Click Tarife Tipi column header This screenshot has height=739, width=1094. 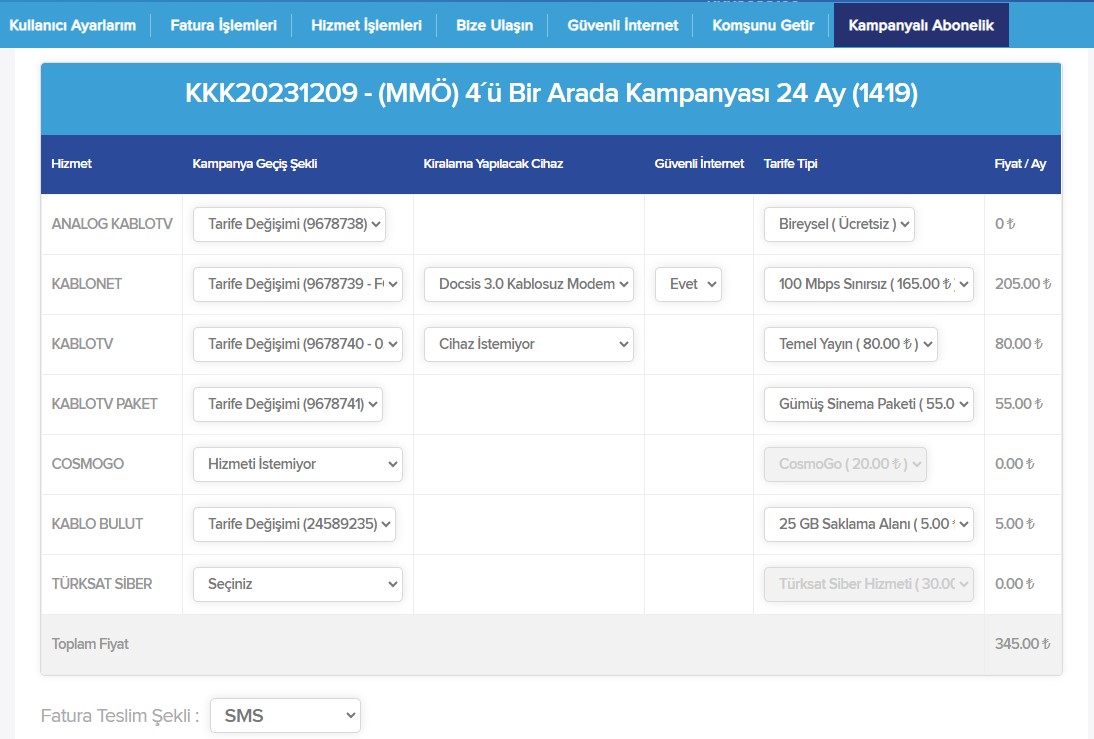(x=790, y=163)
